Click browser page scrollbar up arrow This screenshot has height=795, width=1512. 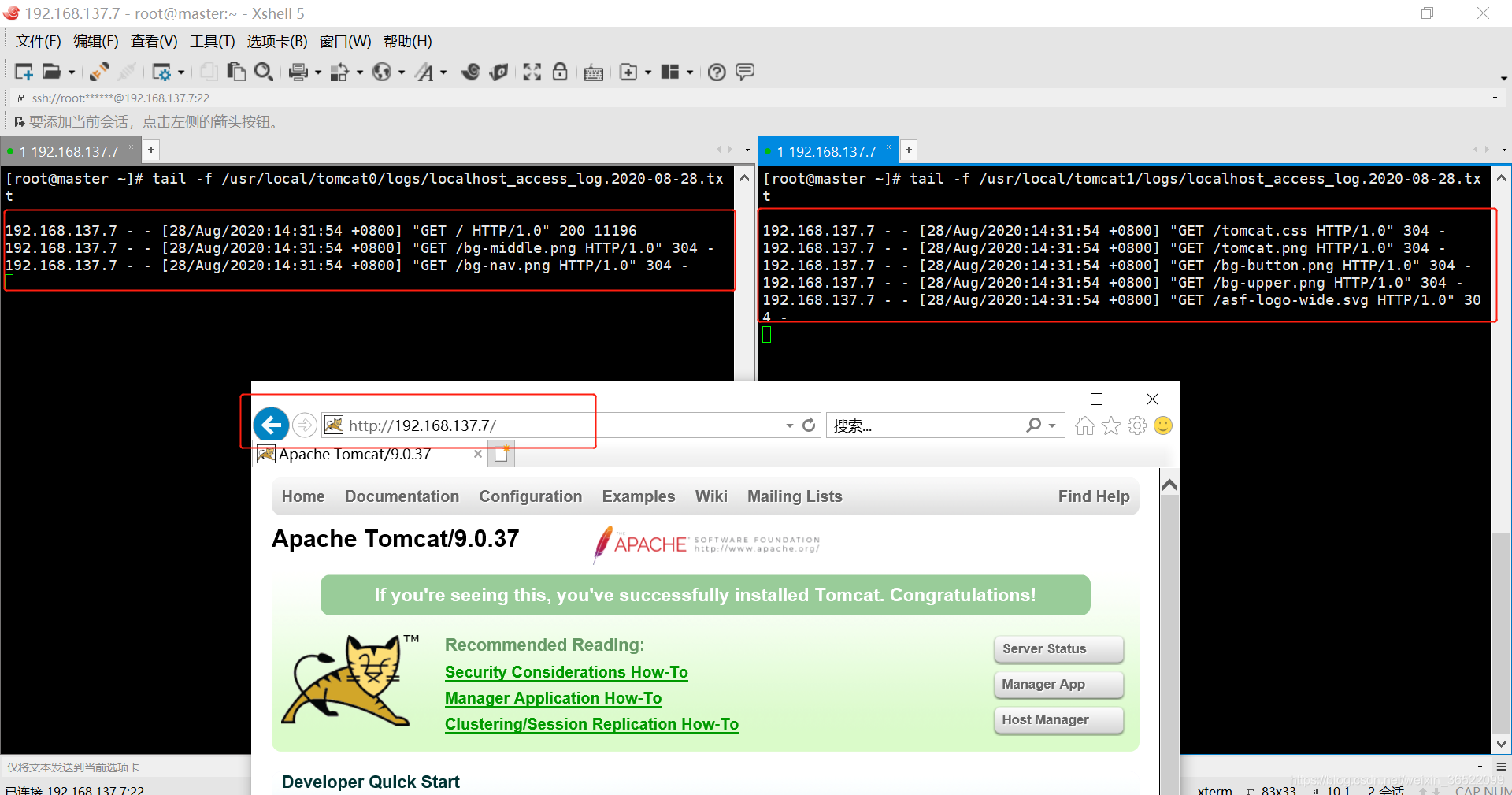click(x=1169, y=485)
